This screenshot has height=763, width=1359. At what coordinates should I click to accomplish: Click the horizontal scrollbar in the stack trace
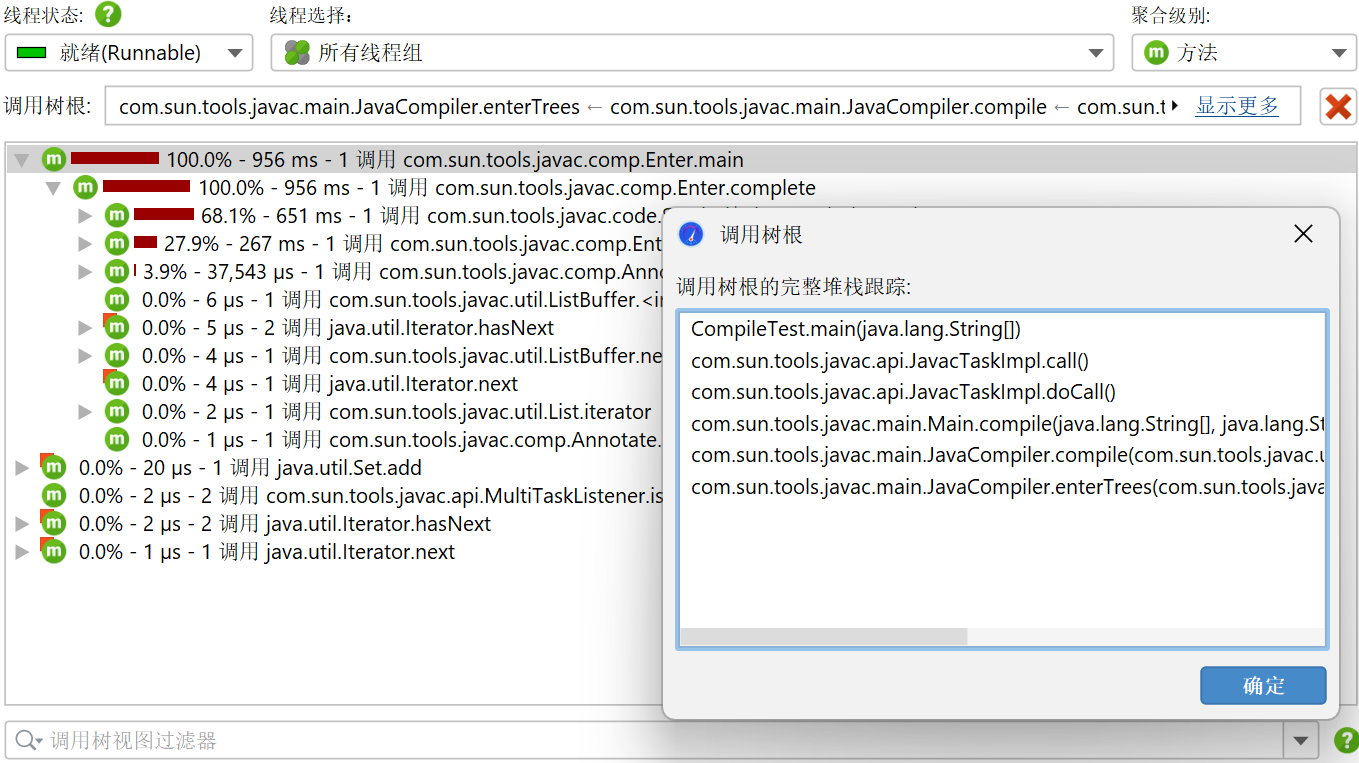823,637
